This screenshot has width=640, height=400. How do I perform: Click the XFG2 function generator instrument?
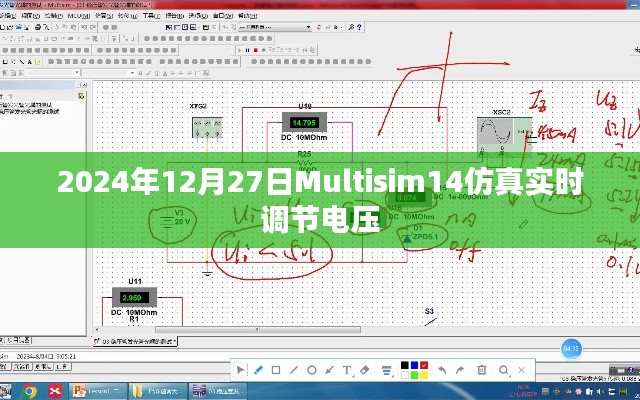coord(207,127)
